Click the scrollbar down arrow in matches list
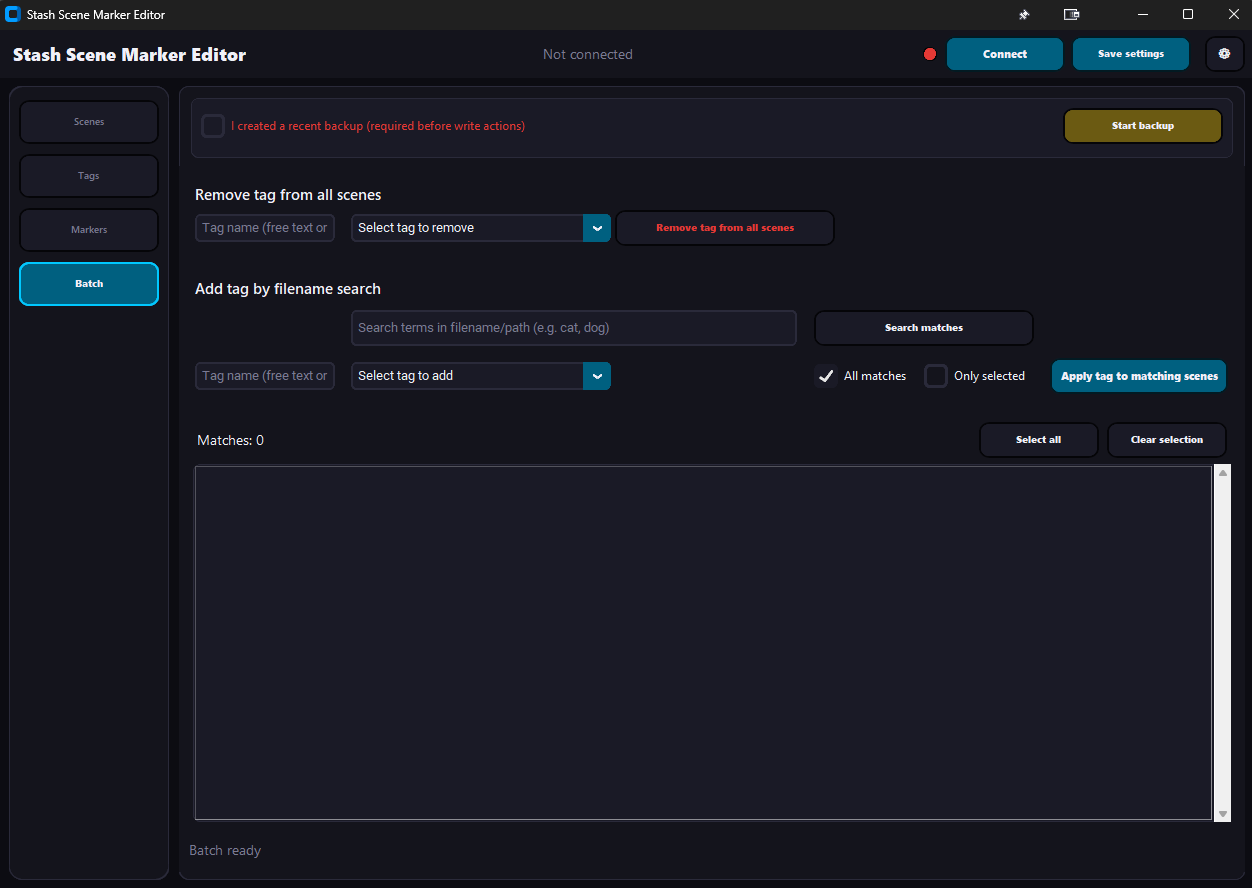1252x888 pixels. (x=1222, y=814)
